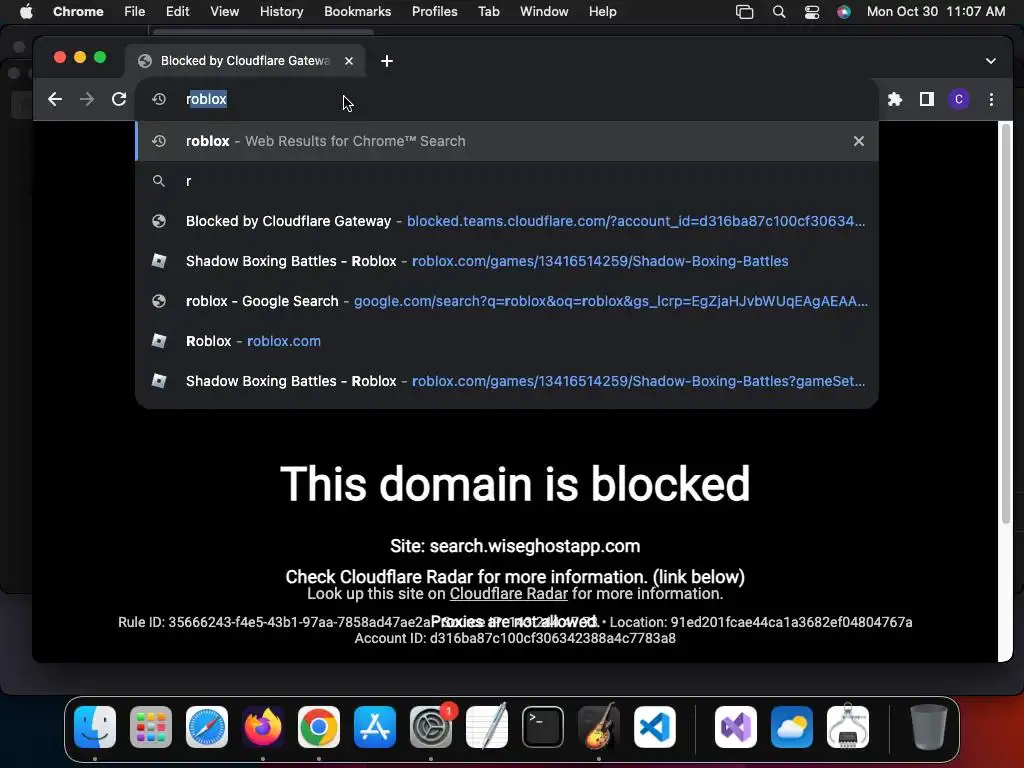Image resolution: width=1024 pixels, height=768 pixels.
Task: Open the File menu
Action: pyautogui.click(x=135, y=12)
